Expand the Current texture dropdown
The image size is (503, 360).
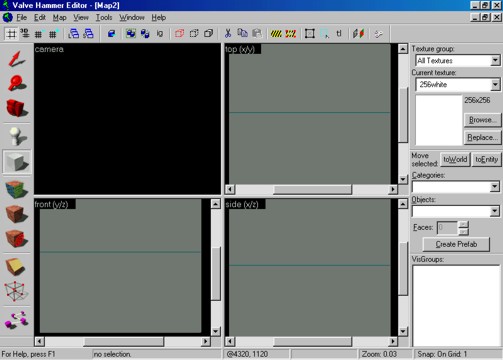[495, 85]
